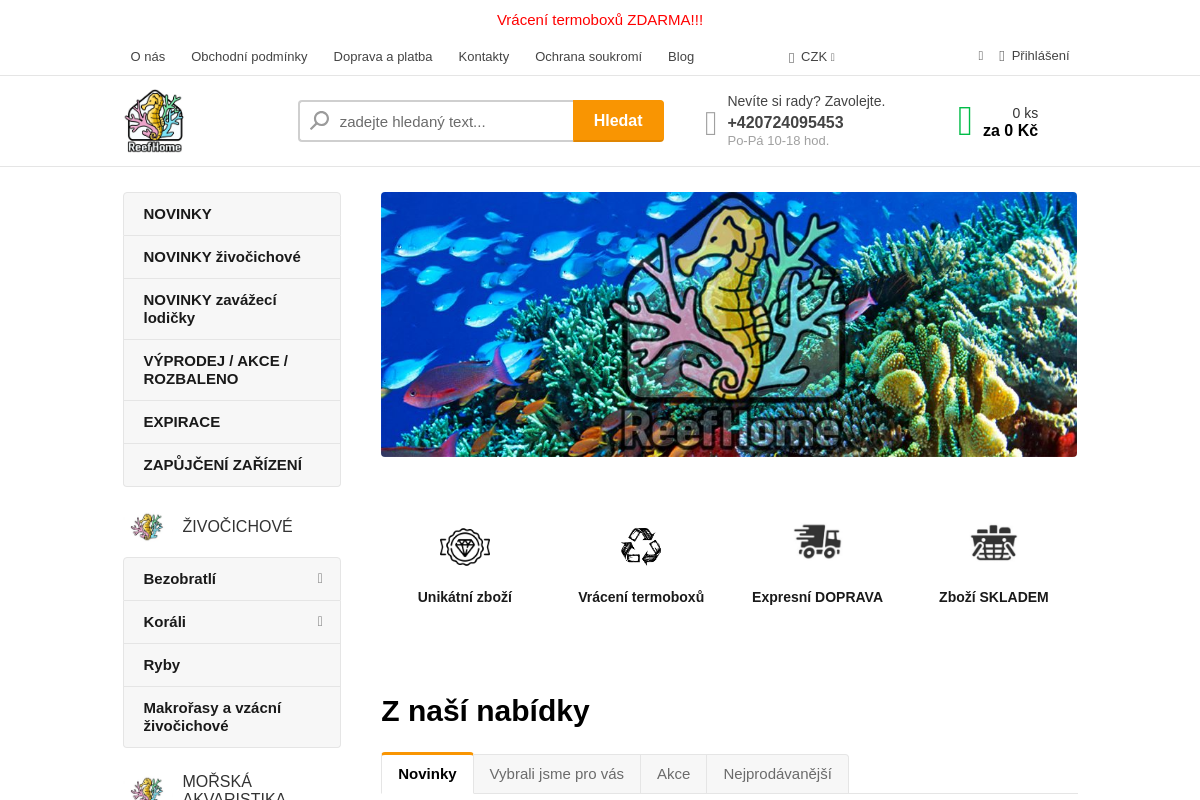This screenshot has height=800, width=1200.
Task: Open the Přihlášení login link
Action: click(1040, 56)
